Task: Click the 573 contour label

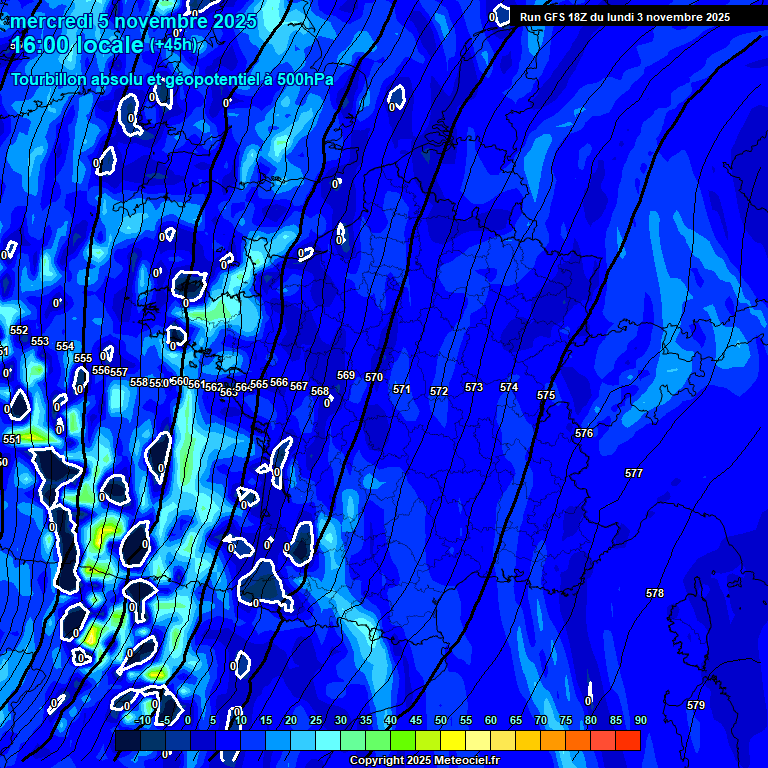Action: (474, 387)
